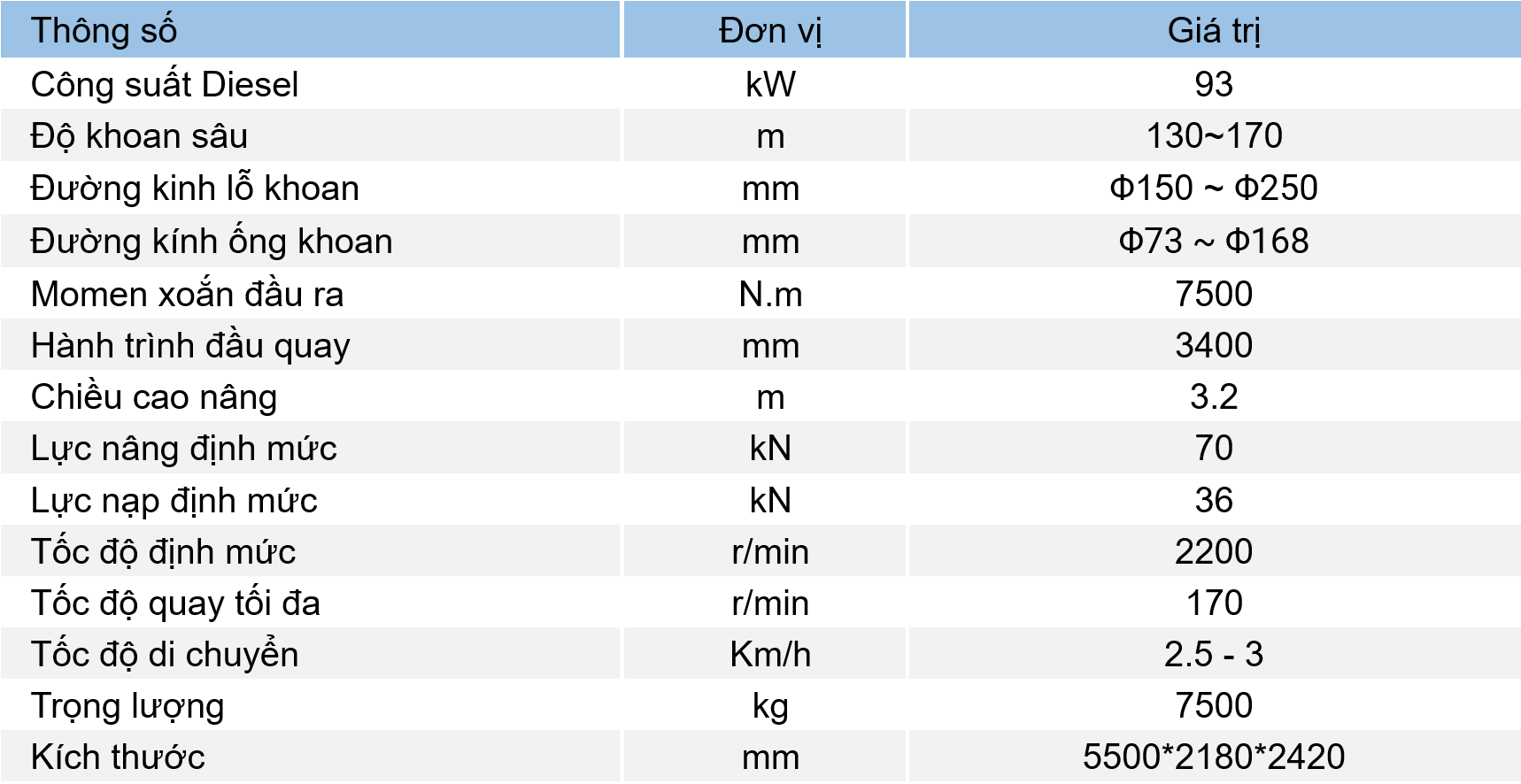Click the "Lực nâng định mức" cell

184,449
